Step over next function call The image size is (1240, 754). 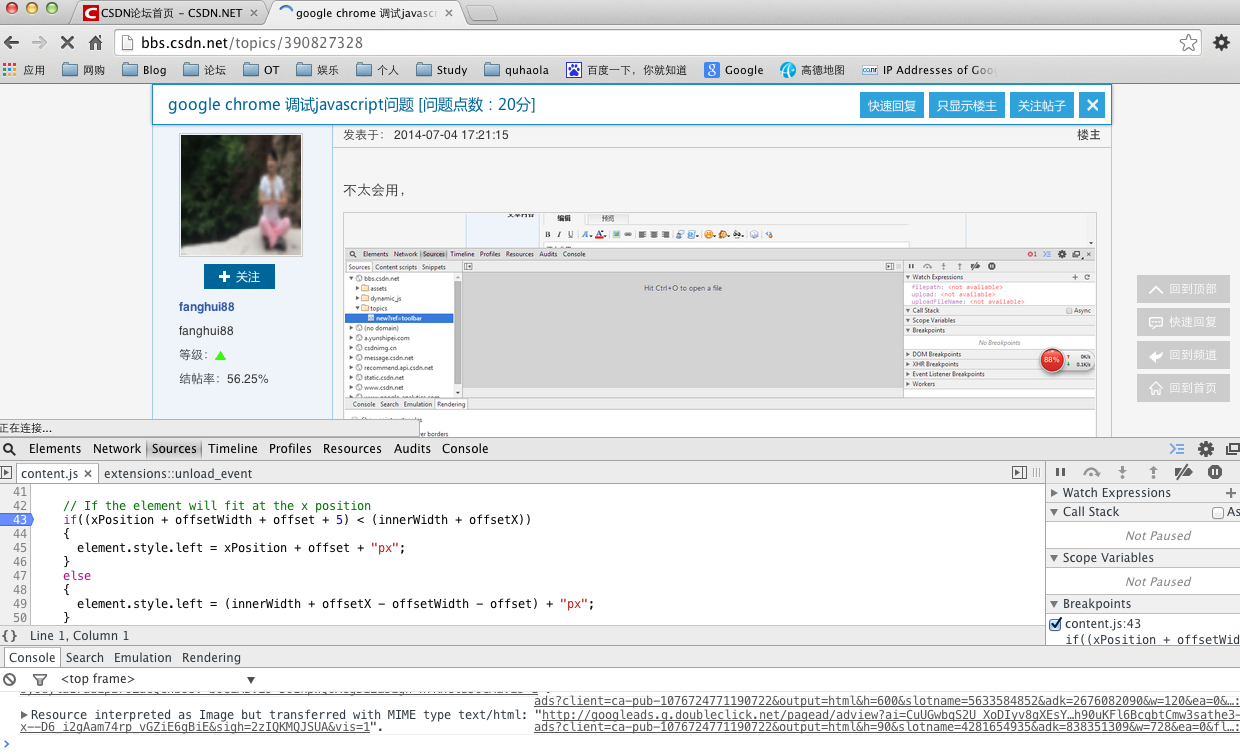pos(1092,473)
